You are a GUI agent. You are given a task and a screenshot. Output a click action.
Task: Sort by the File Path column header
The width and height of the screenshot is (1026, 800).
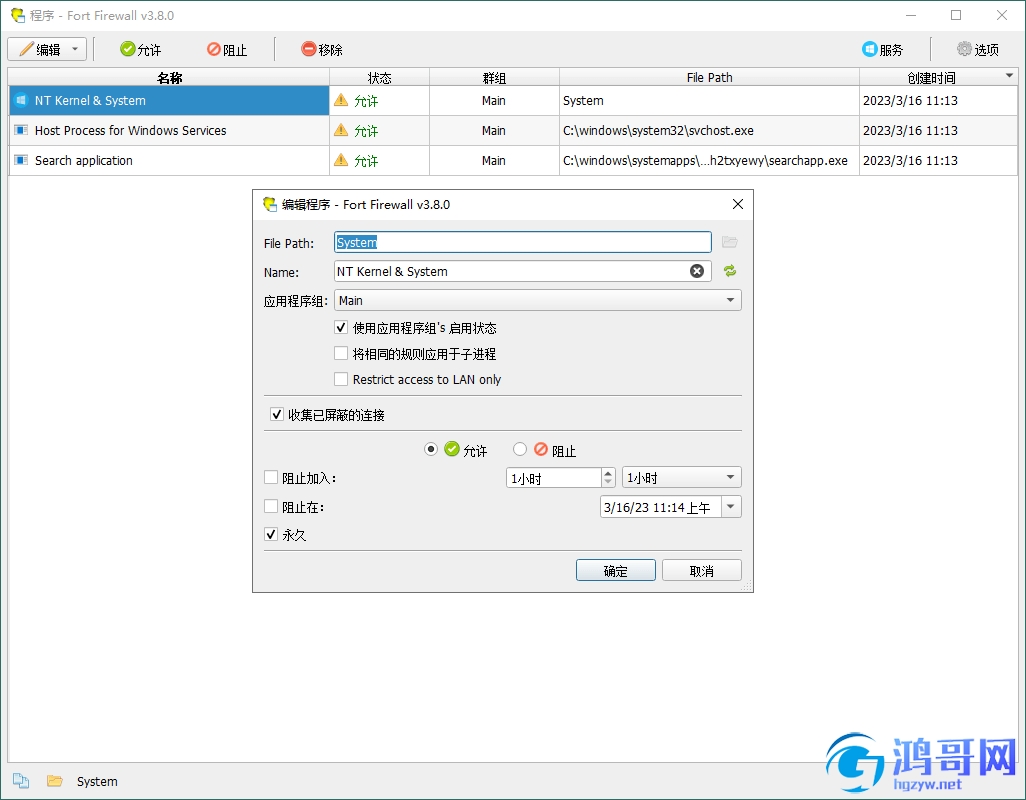pos(709,78)
